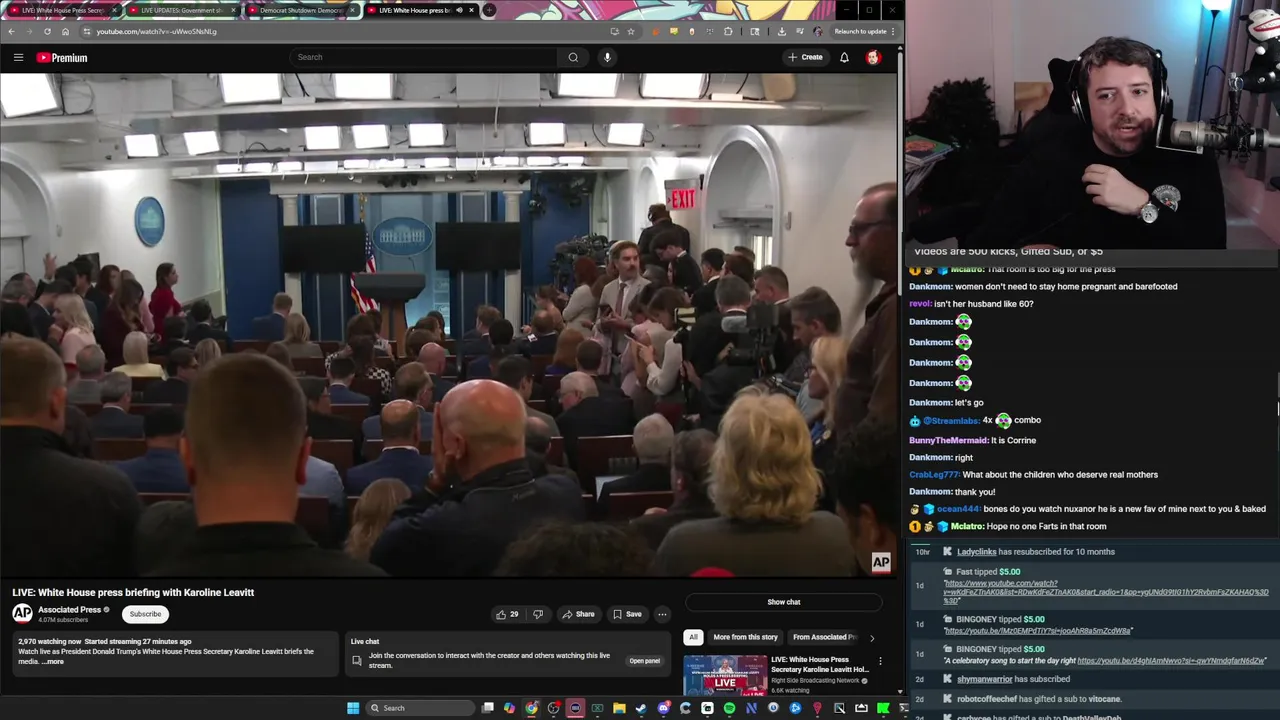Image resolution: width=1280 pixels, height=720 pixels.
Task: Reload the page in Chrome
Action: (x=47, y=31)
